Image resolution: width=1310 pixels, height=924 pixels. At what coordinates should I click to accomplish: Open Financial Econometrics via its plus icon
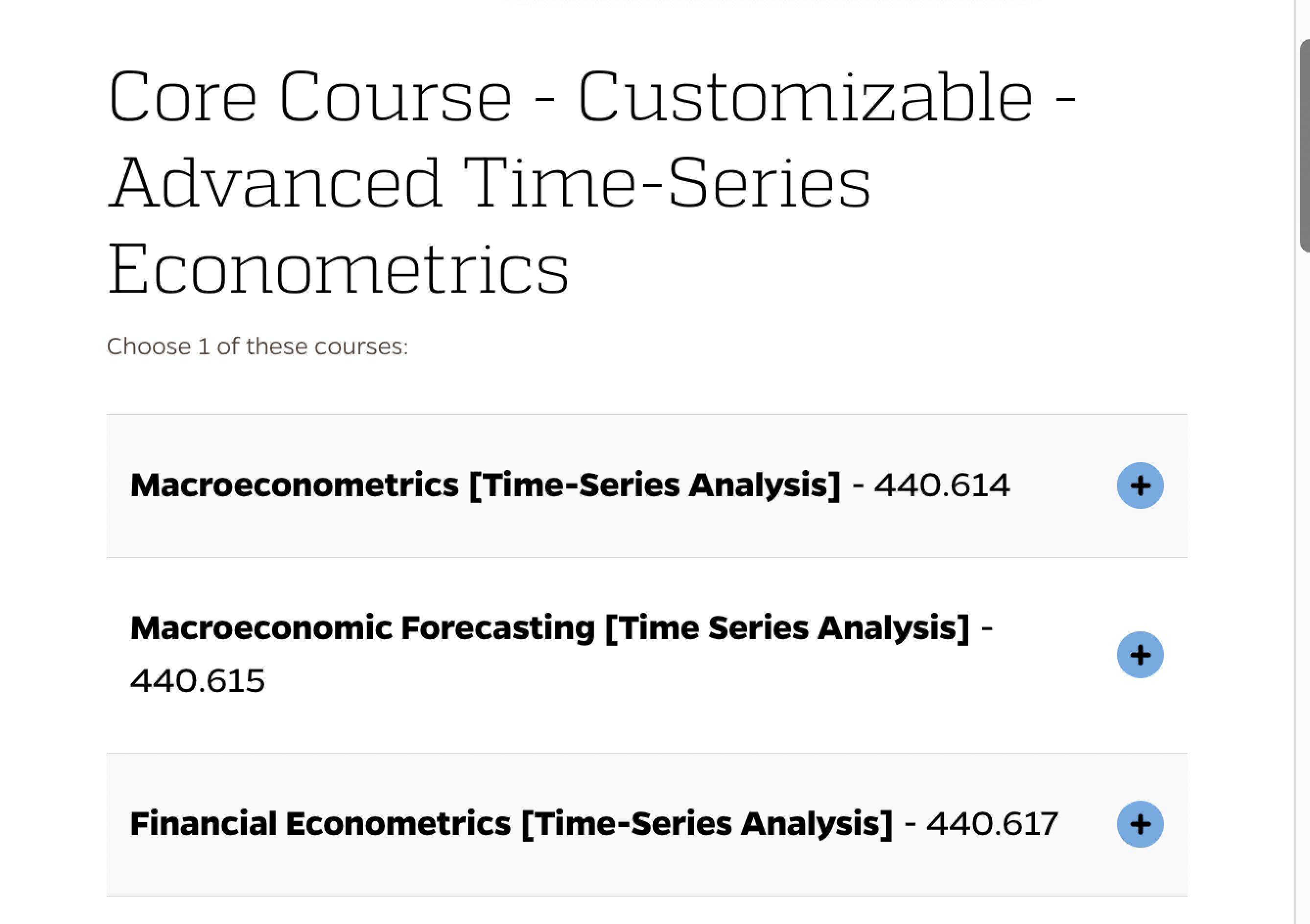pos(1140,824)
